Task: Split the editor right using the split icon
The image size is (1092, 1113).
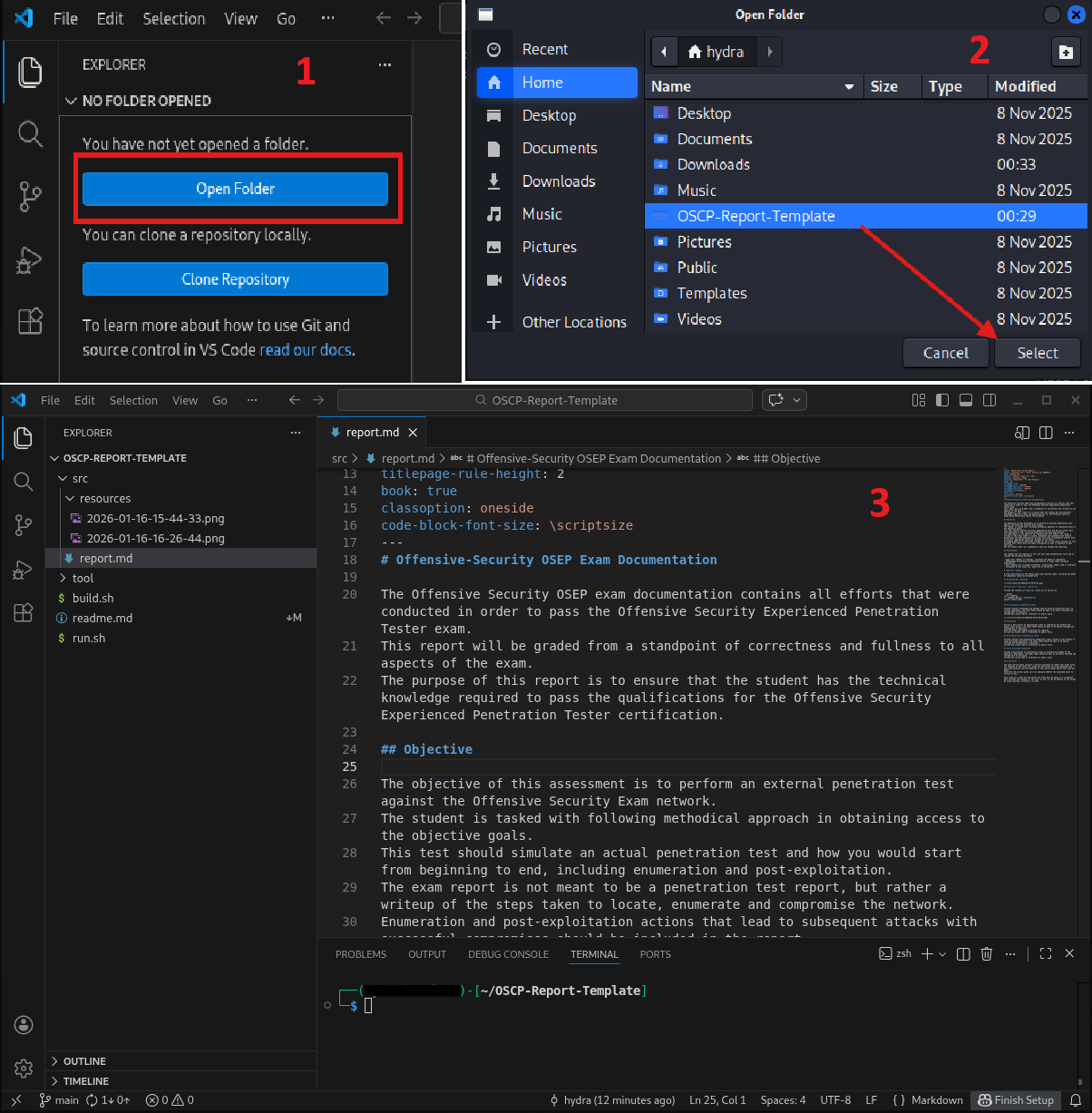Action: pyautogui.click(x=1046, y=433)
